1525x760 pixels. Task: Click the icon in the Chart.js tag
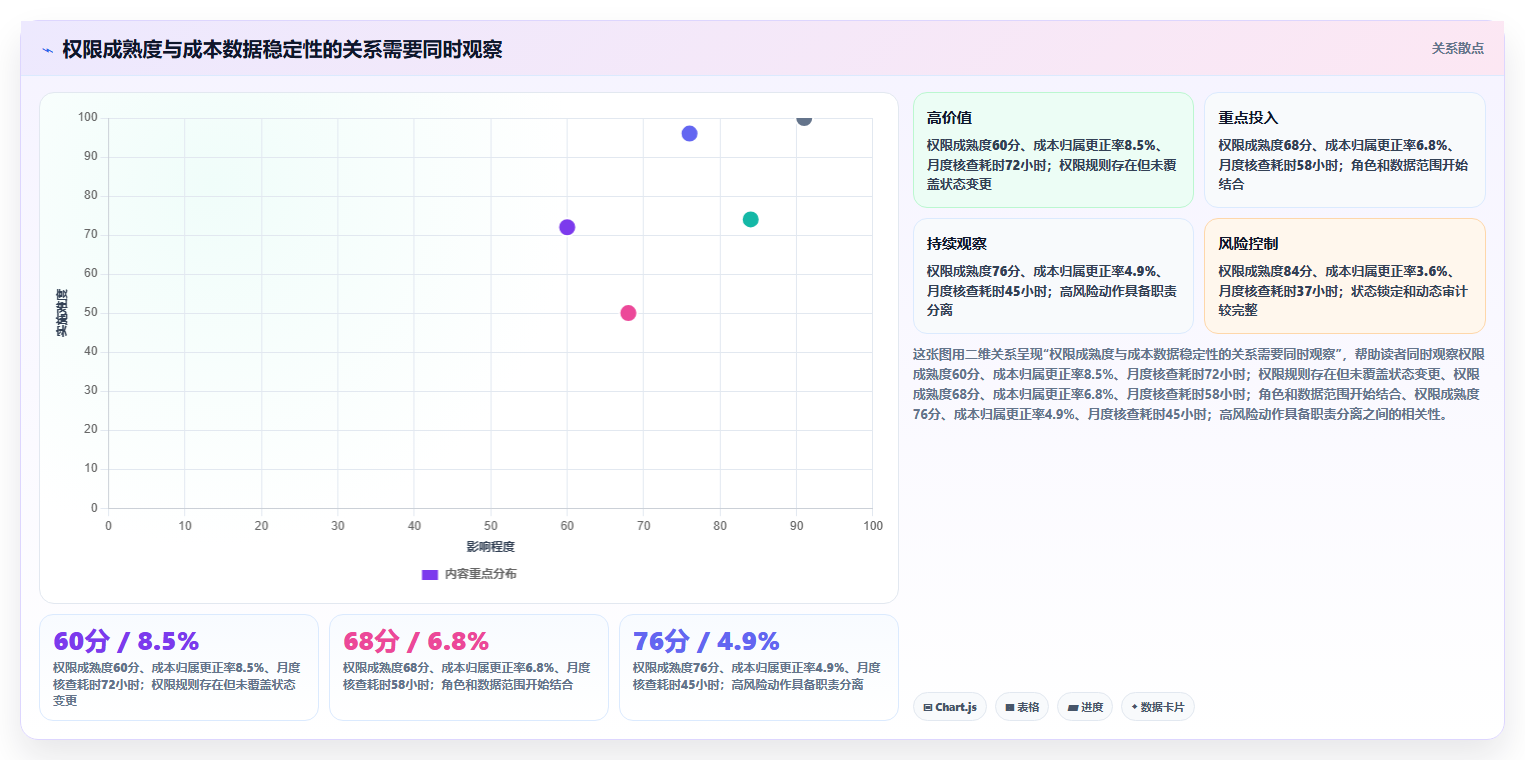pos(928,708)
